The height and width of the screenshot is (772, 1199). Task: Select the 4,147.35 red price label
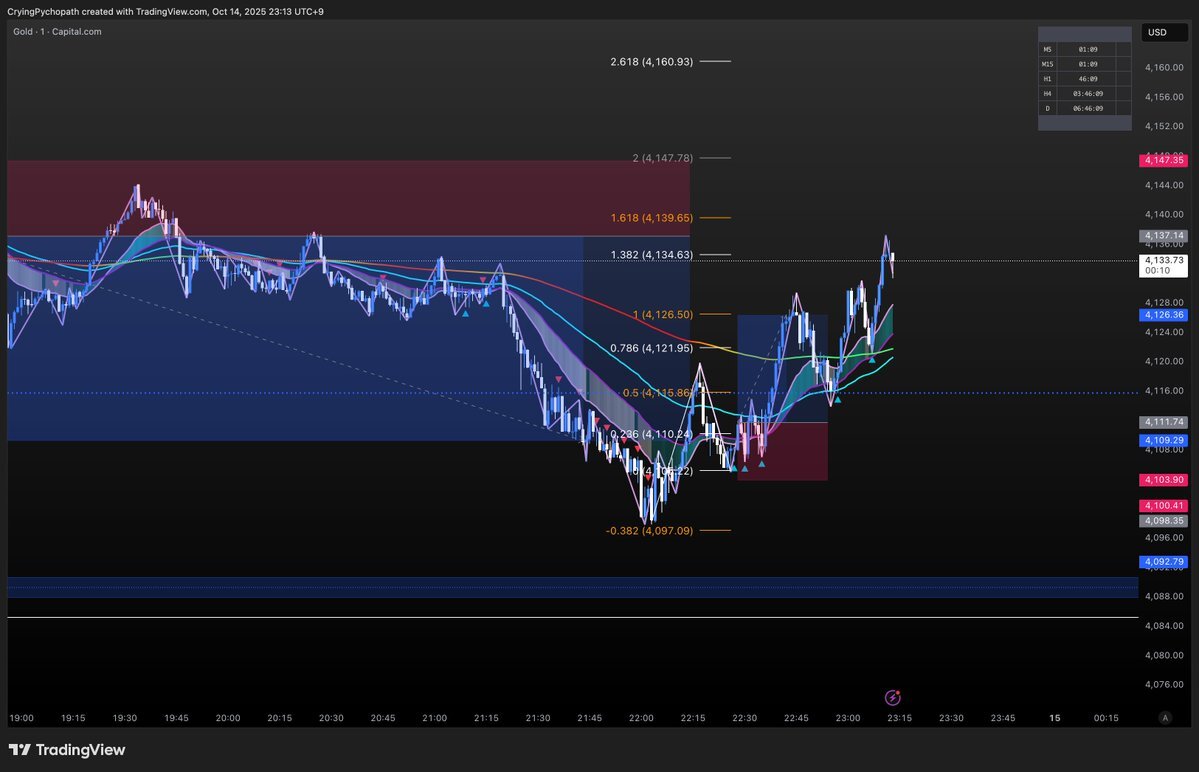pos(1164,160)
